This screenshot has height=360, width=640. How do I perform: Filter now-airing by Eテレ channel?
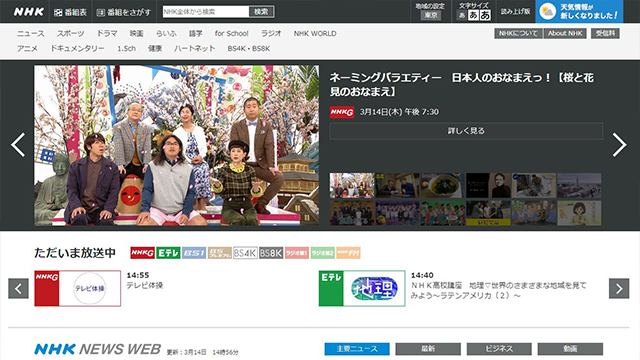[x=168, y=253]
